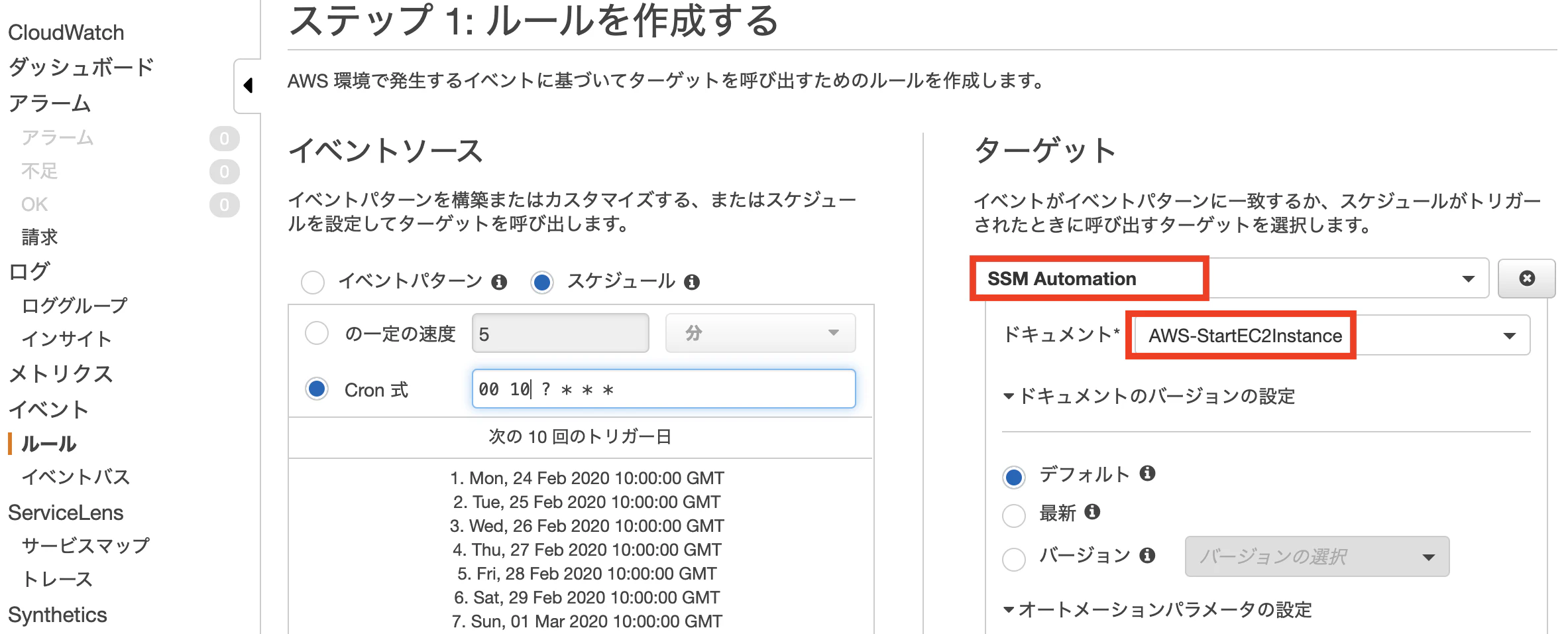Image resolution: width=1568 pixels, height=634 pixels.
Task: Click info icon next to バージョン
Action: [1148, 555]
